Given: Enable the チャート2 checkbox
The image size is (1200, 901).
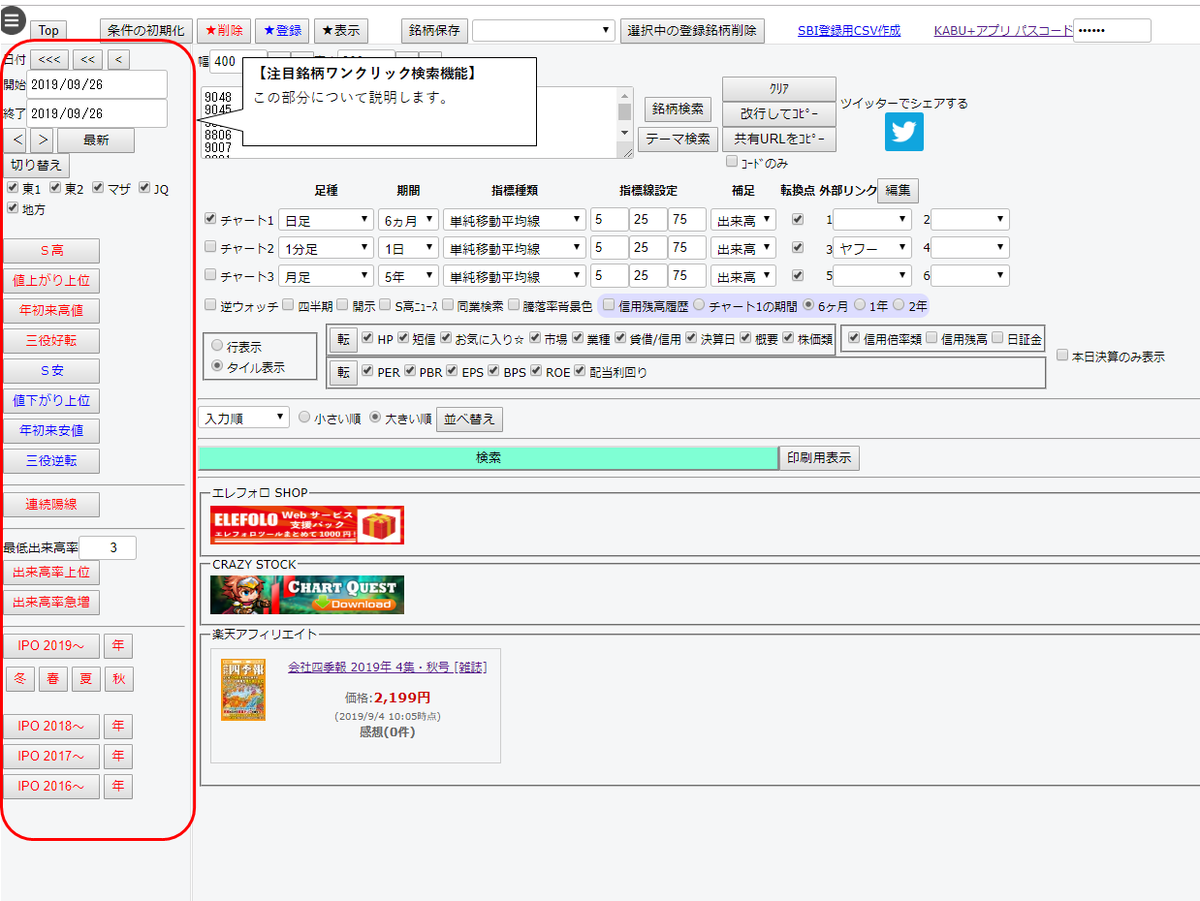Looking at the screenshot, I should pos(210,246).
